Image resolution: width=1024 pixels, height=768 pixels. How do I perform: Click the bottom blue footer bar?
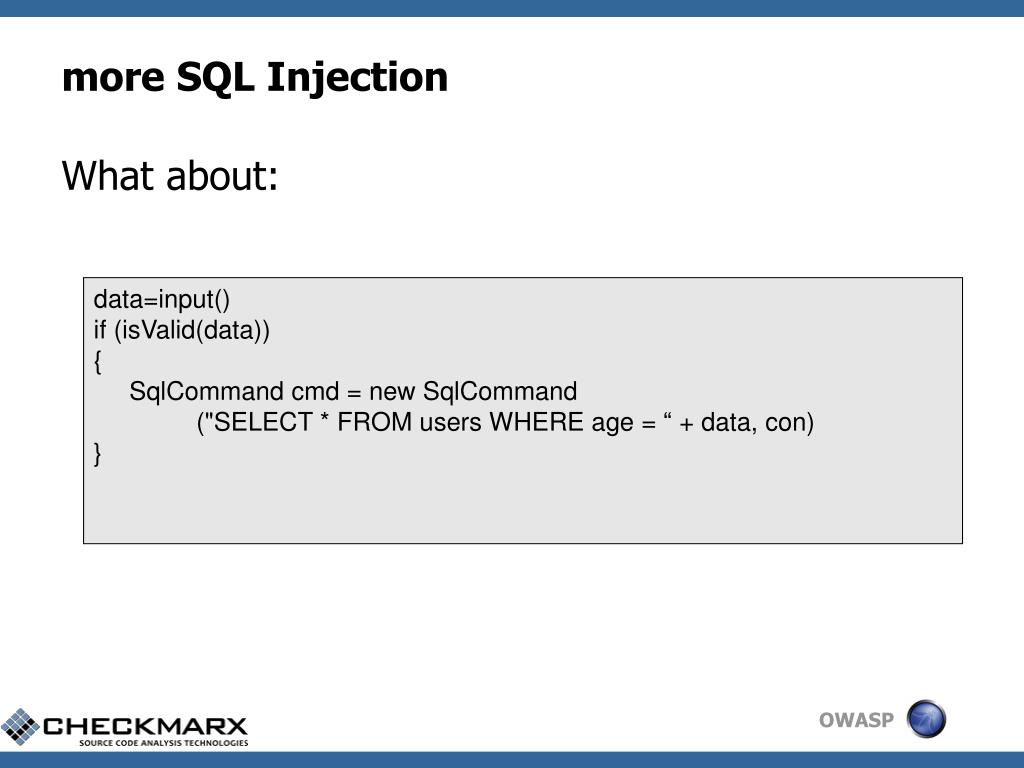coord(512,760)
